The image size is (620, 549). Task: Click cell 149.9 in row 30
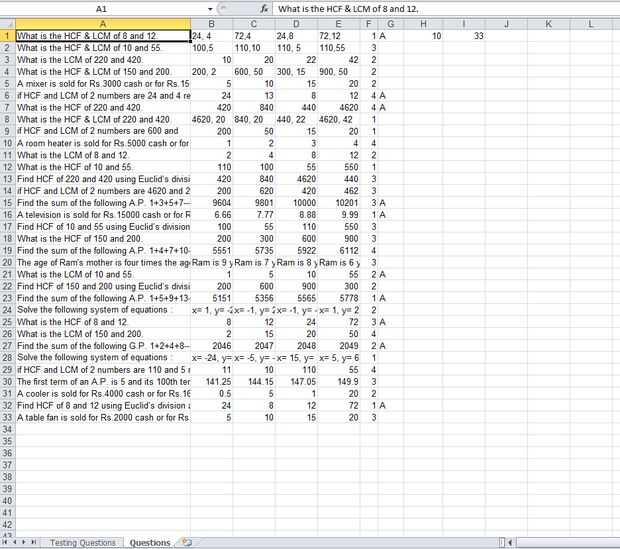click(339, 382)
